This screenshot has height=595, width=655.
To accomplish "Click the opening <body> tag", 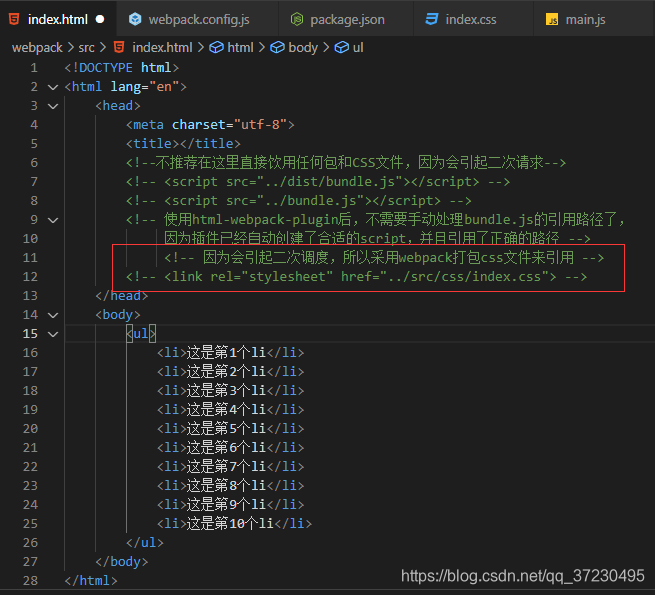I will point(118,315).
